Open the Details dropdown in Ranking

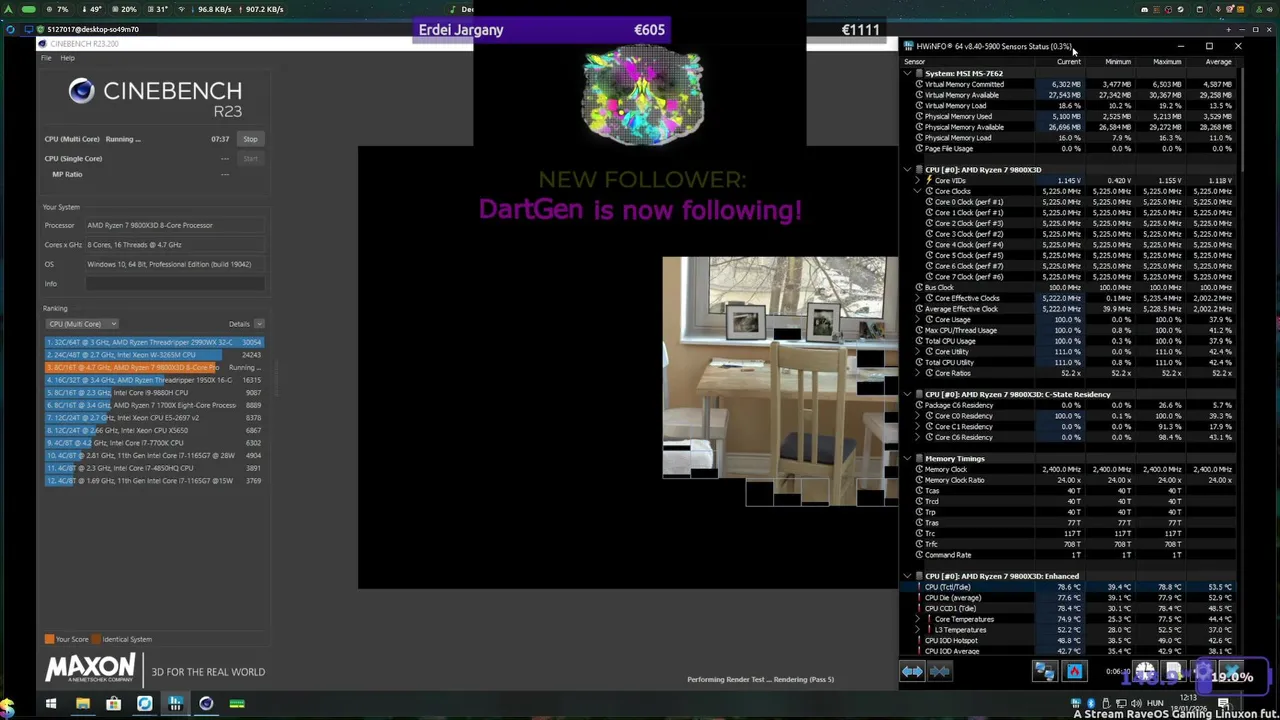pyautogui.click(x=245, y=324)
